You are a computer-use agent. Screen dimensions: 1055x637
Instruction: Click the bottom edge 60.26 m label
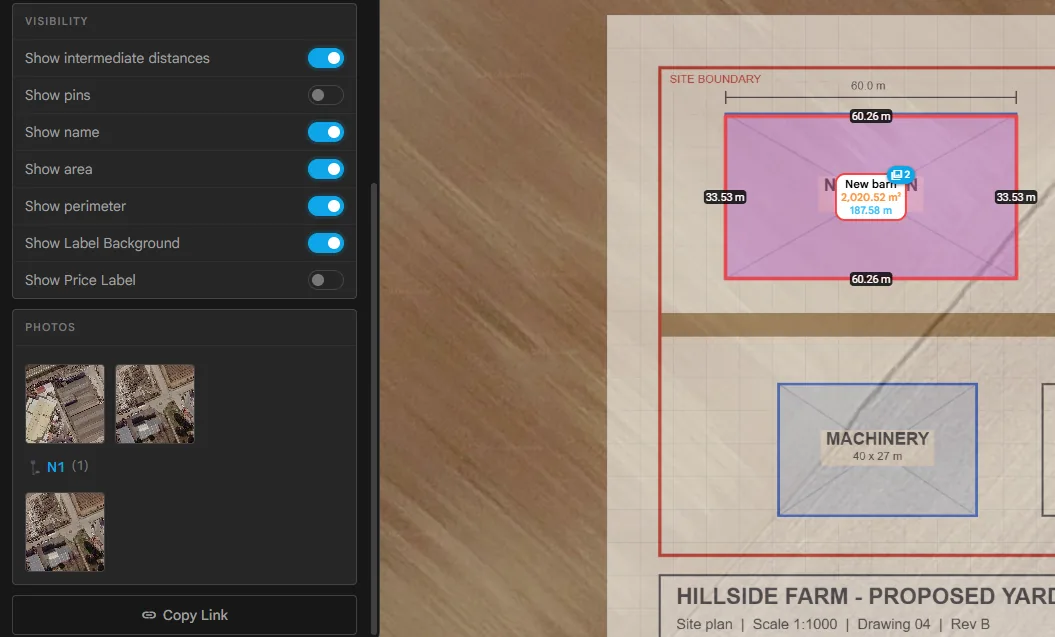click(871, 279)
